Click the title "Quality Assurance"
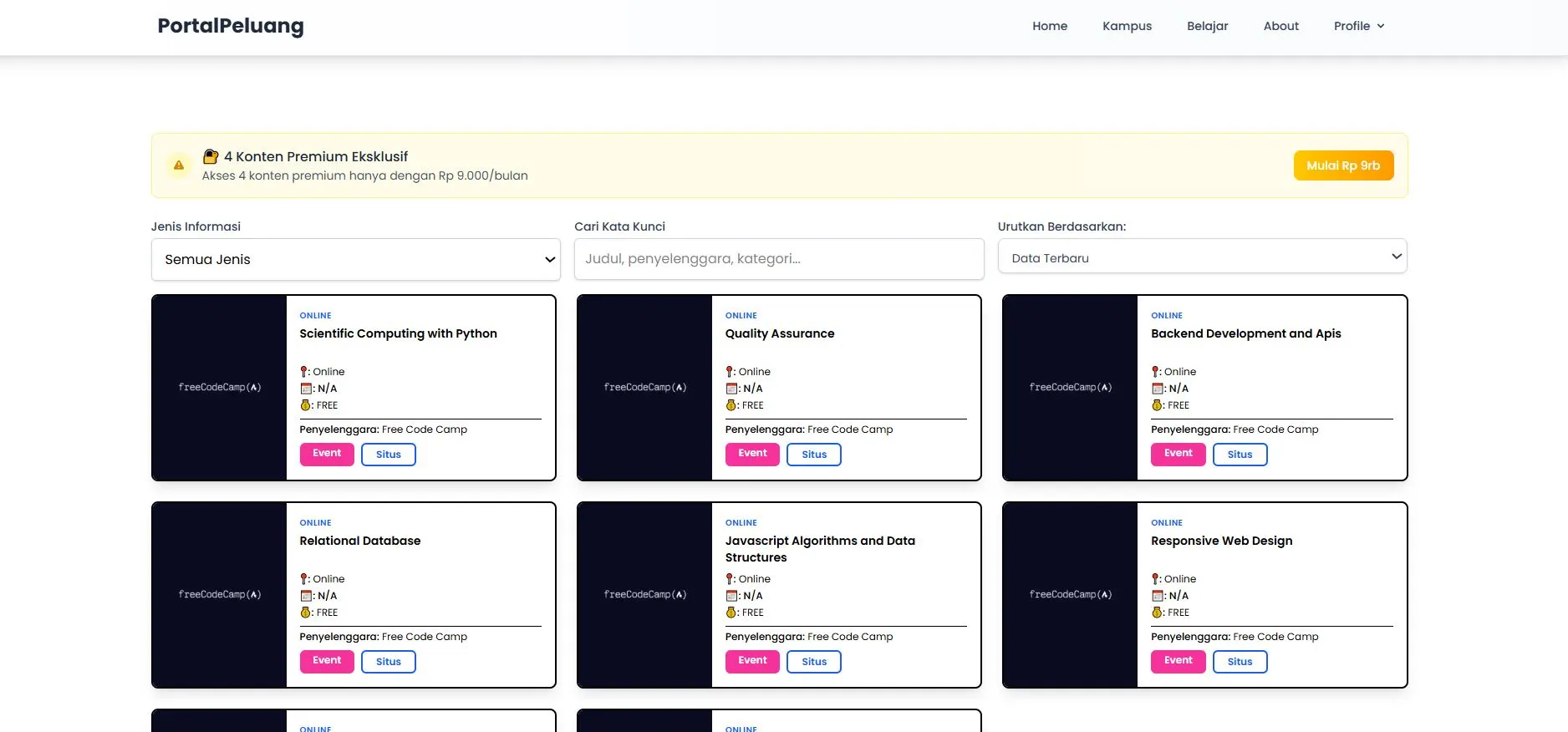 (780, 333)
